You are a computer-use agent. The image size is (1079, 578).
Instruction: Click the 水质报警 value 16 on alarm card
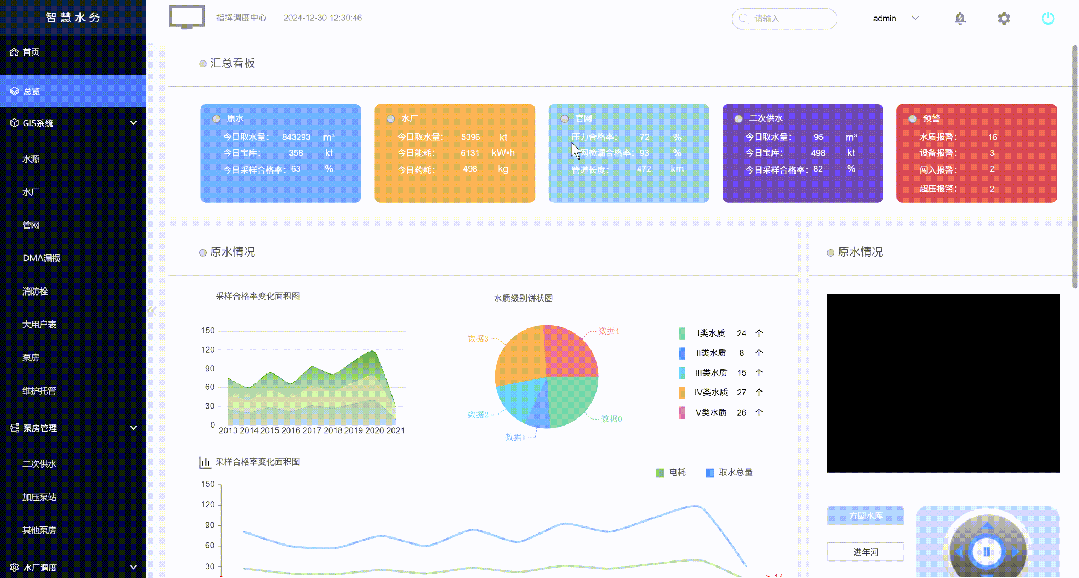click(992, 137)
